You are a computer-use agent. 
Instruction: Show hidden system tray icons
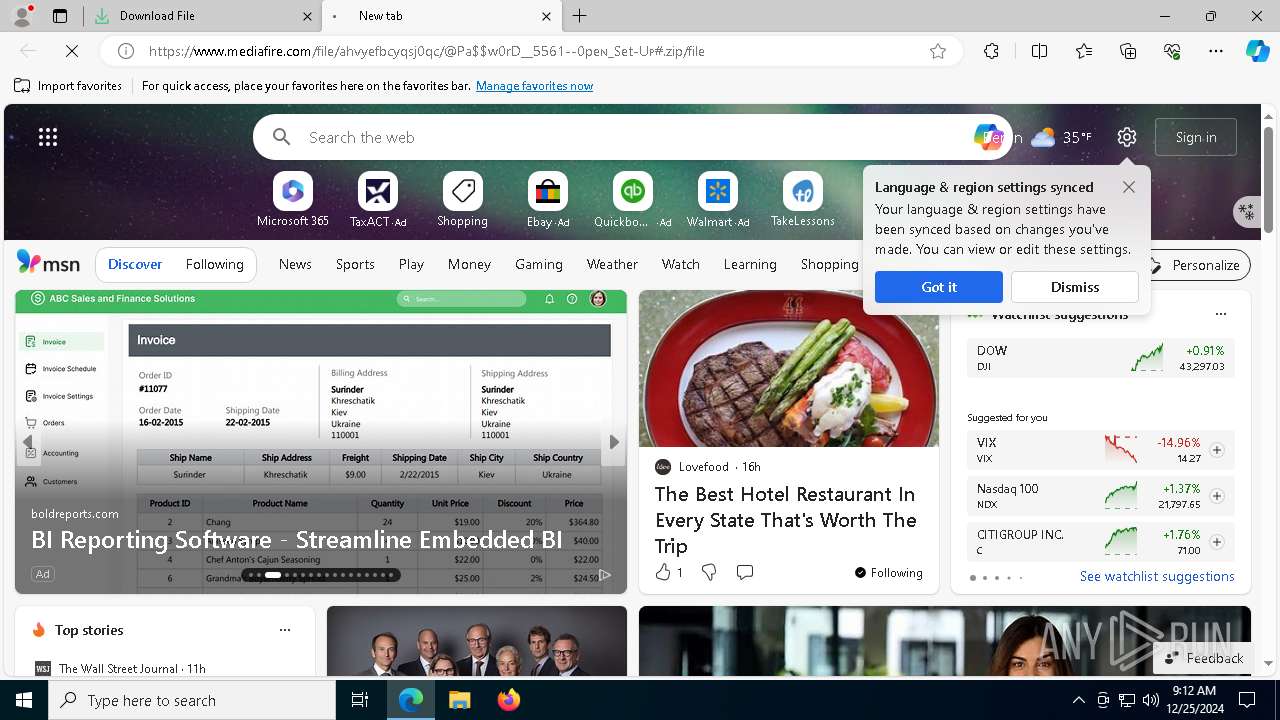(x=1078, y=700)
